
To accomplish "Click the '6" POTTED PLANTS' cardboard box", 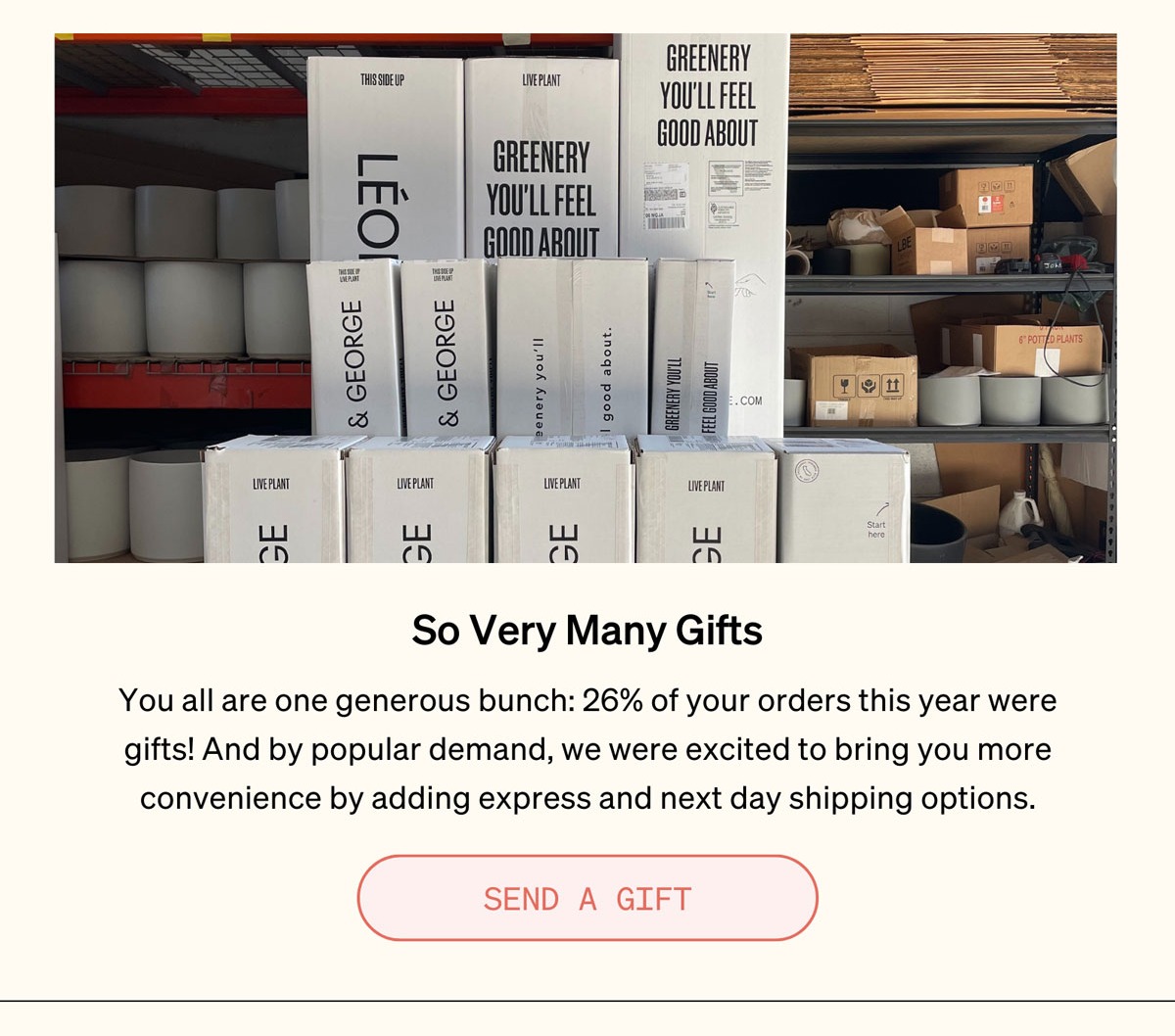I will [x=1023, y=348].
